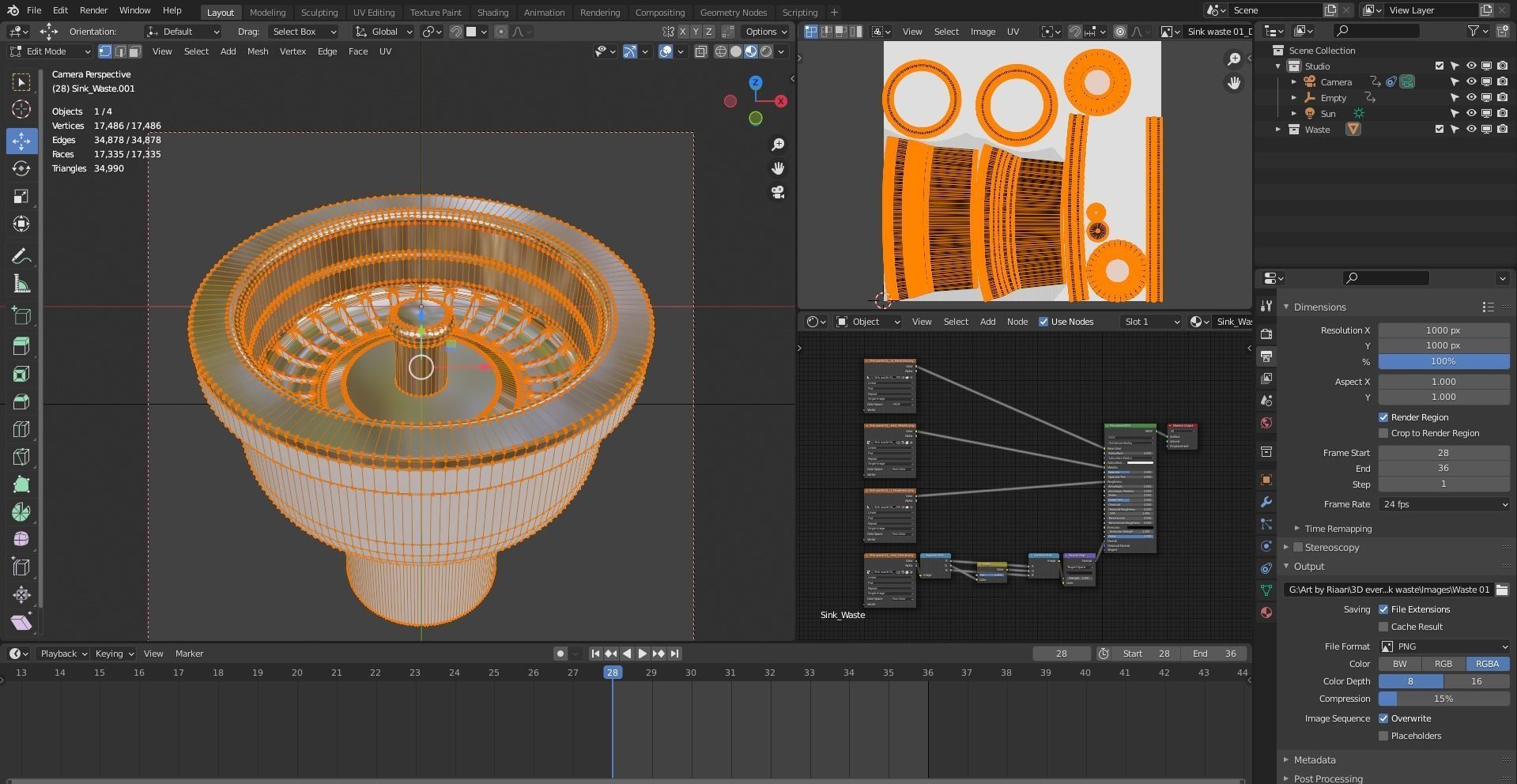Select the Rotate tool in the left toolbar
This screenshot has width=1517, height=784.
pyautogui.click(x=21, y=168)
